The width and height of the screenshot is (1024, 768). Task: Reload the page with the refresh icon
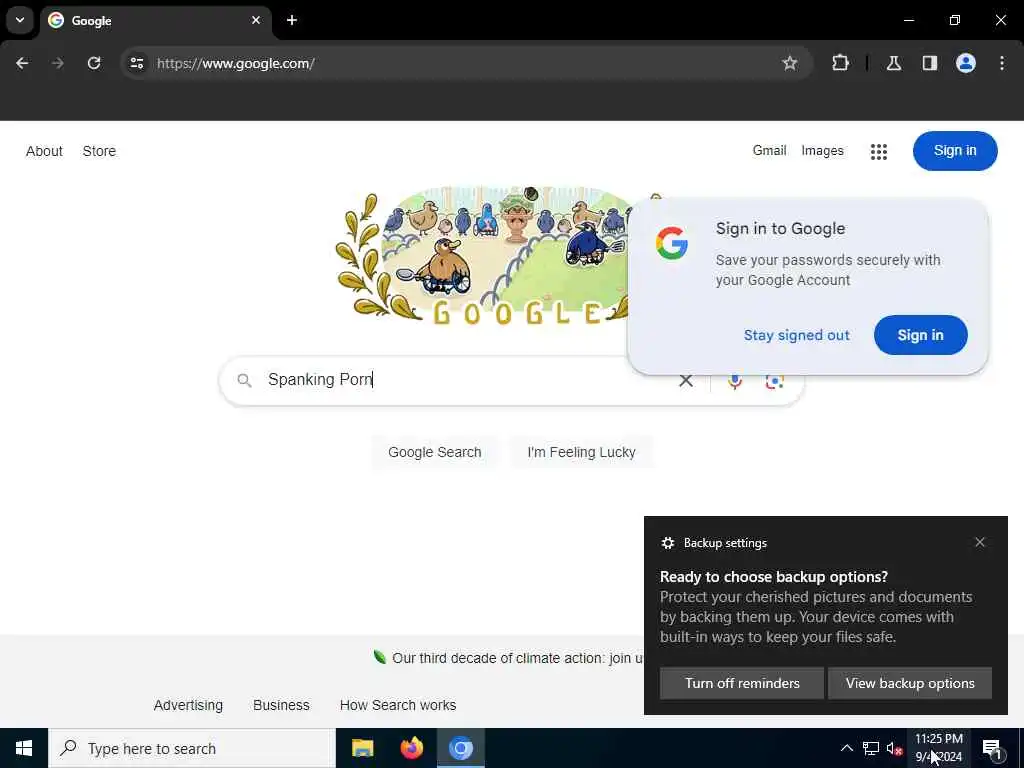click(x=94, y=63)
